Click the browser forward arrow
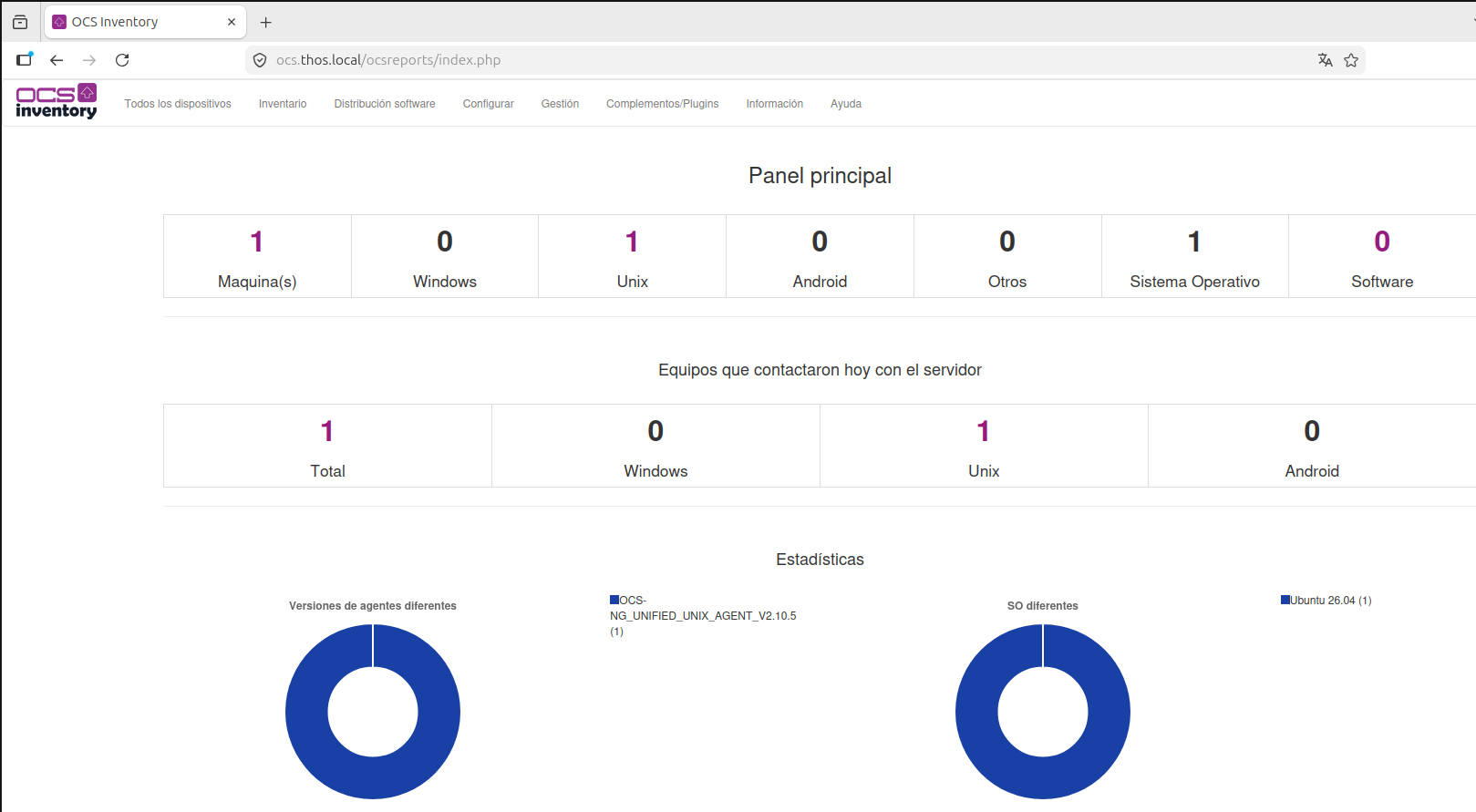The width and height of the screenshot is (1476, 812). coord(89,60)
